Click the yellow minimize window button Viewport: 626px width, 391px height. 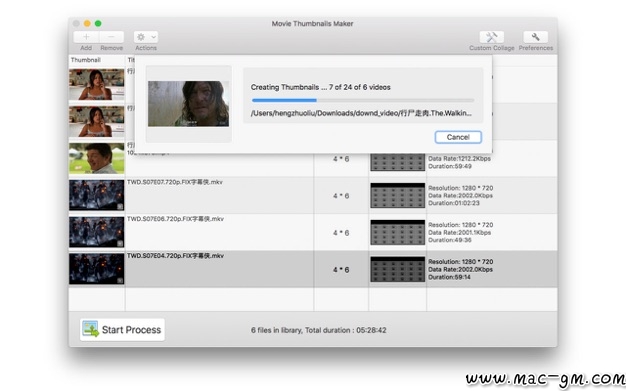pos(87,24)
